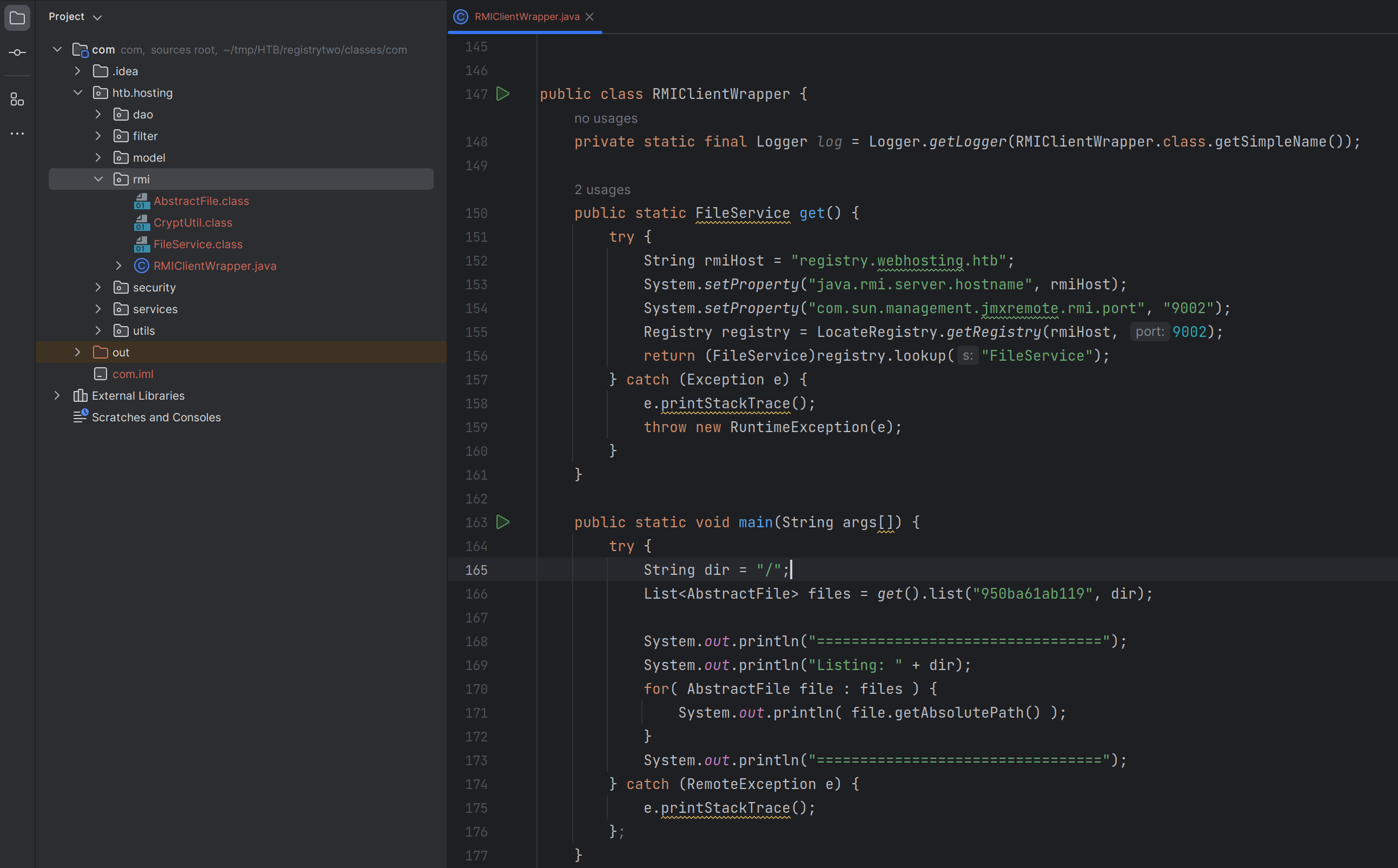The height and width of the screenshot is (868, 1398).
Task: Expand the dao package
Action: pos(98,114)
